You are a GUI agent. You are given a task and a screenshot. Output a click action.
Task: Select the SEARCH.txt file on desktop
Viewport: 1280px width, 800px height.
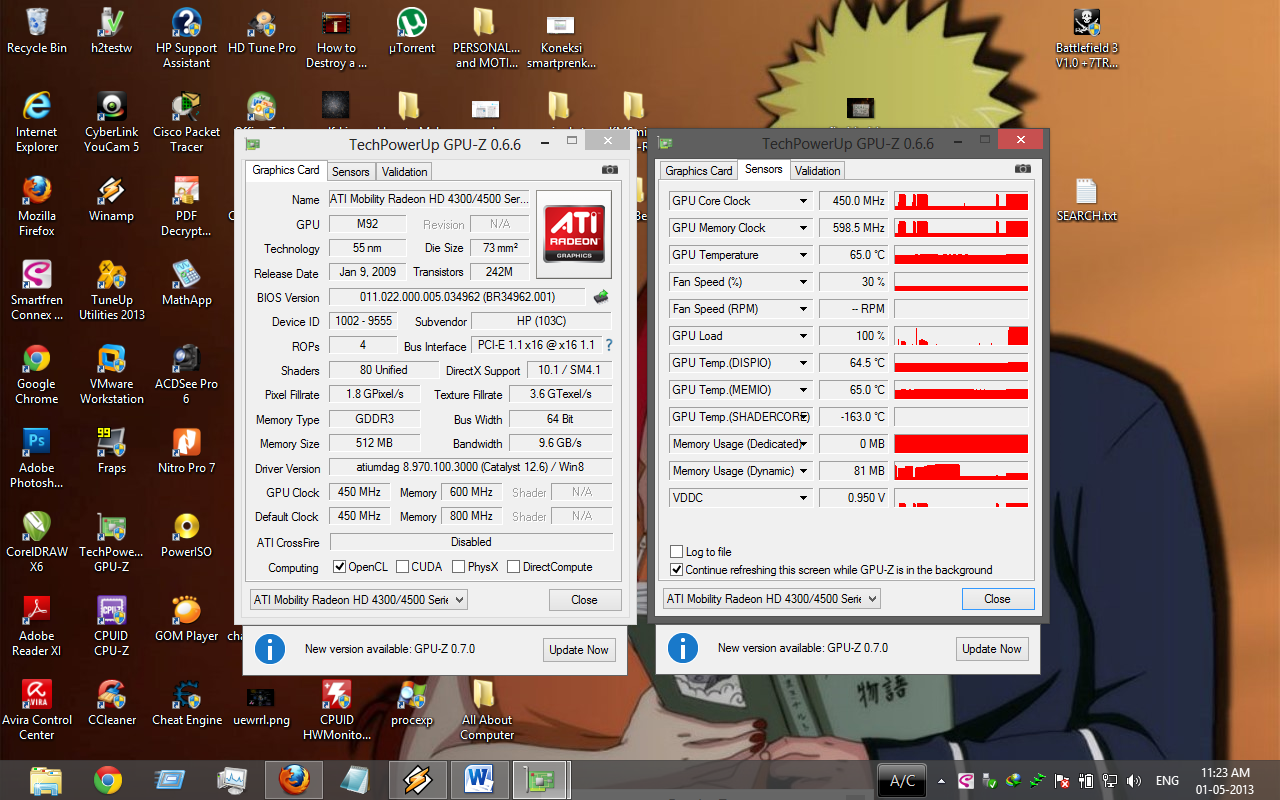coord(1087,200)
